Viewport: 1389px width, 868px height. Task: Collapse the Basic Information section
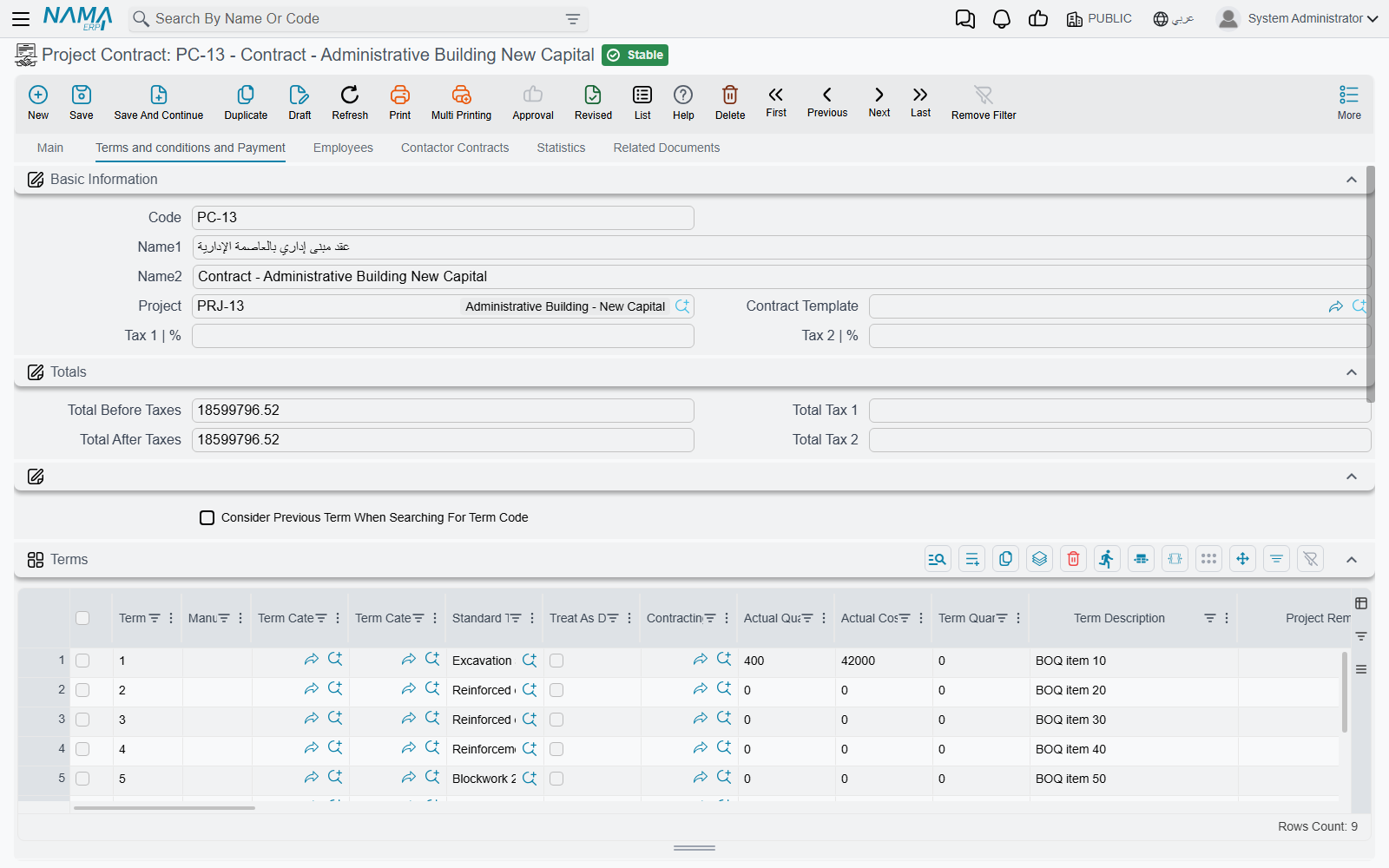pyautogui.click(x=1351, y=180)
